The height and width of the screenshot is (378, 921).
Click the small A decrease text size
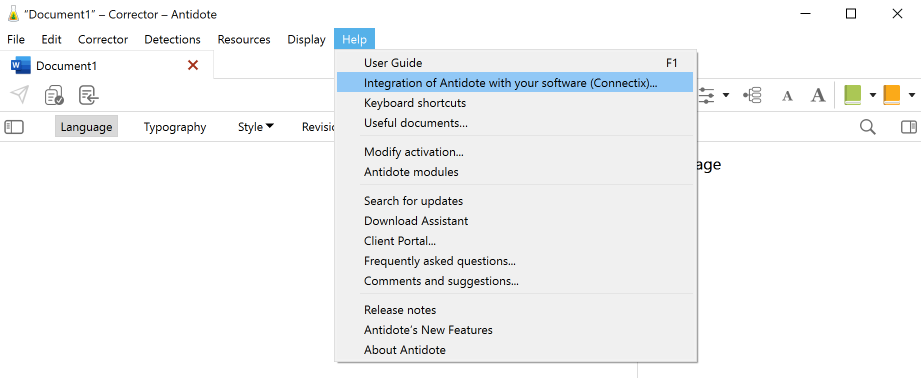tap(788, 96)
